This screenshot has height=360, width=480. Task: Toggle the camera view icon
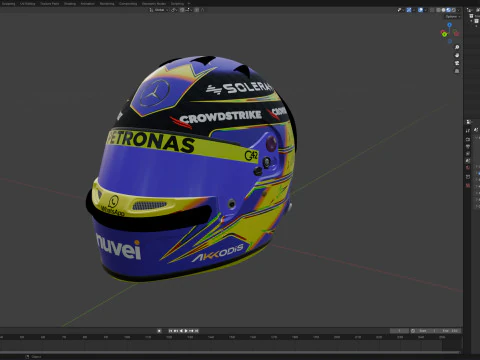pos(457,63)
